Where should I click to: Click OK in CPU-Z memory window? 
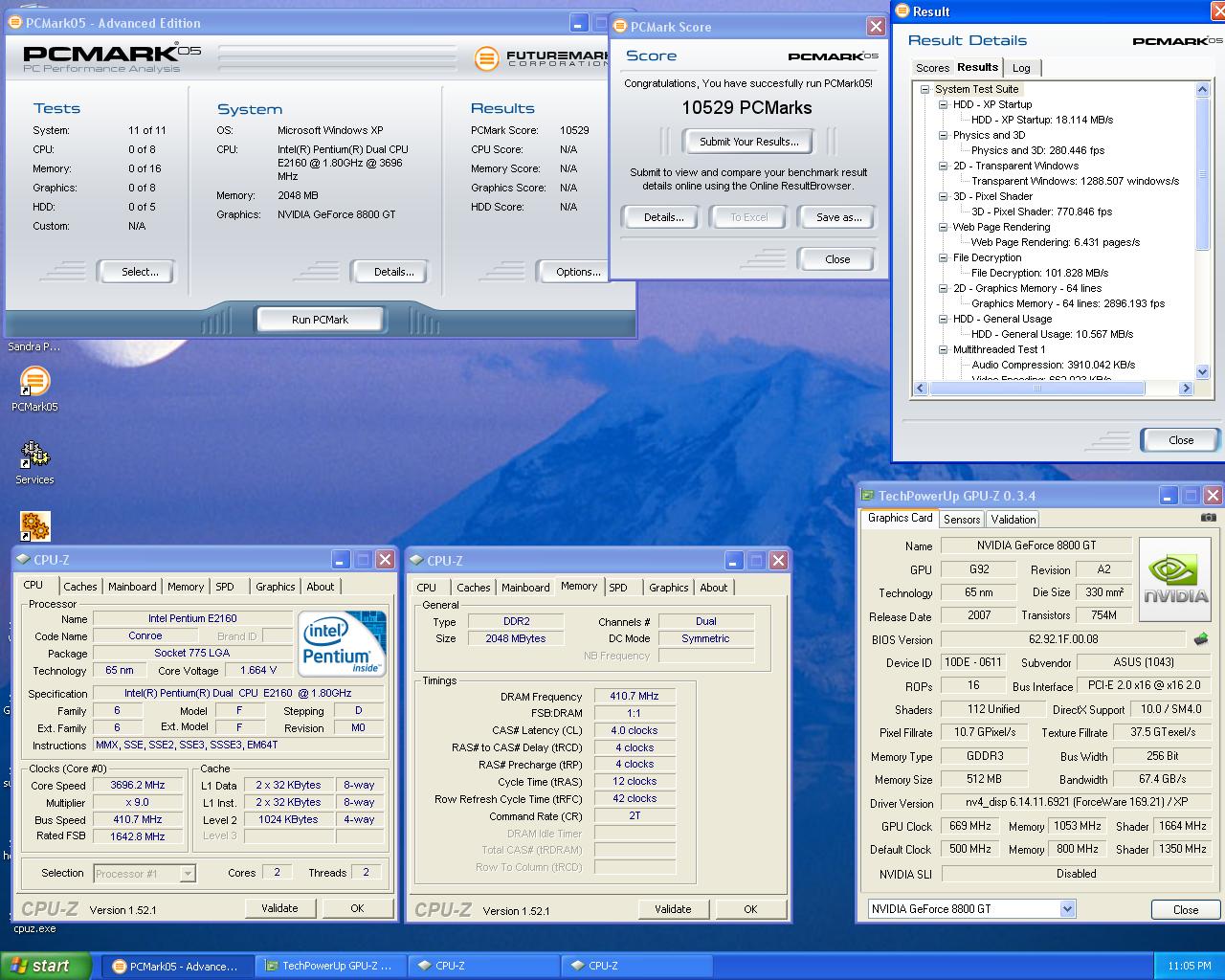click(x=750, y=909)
